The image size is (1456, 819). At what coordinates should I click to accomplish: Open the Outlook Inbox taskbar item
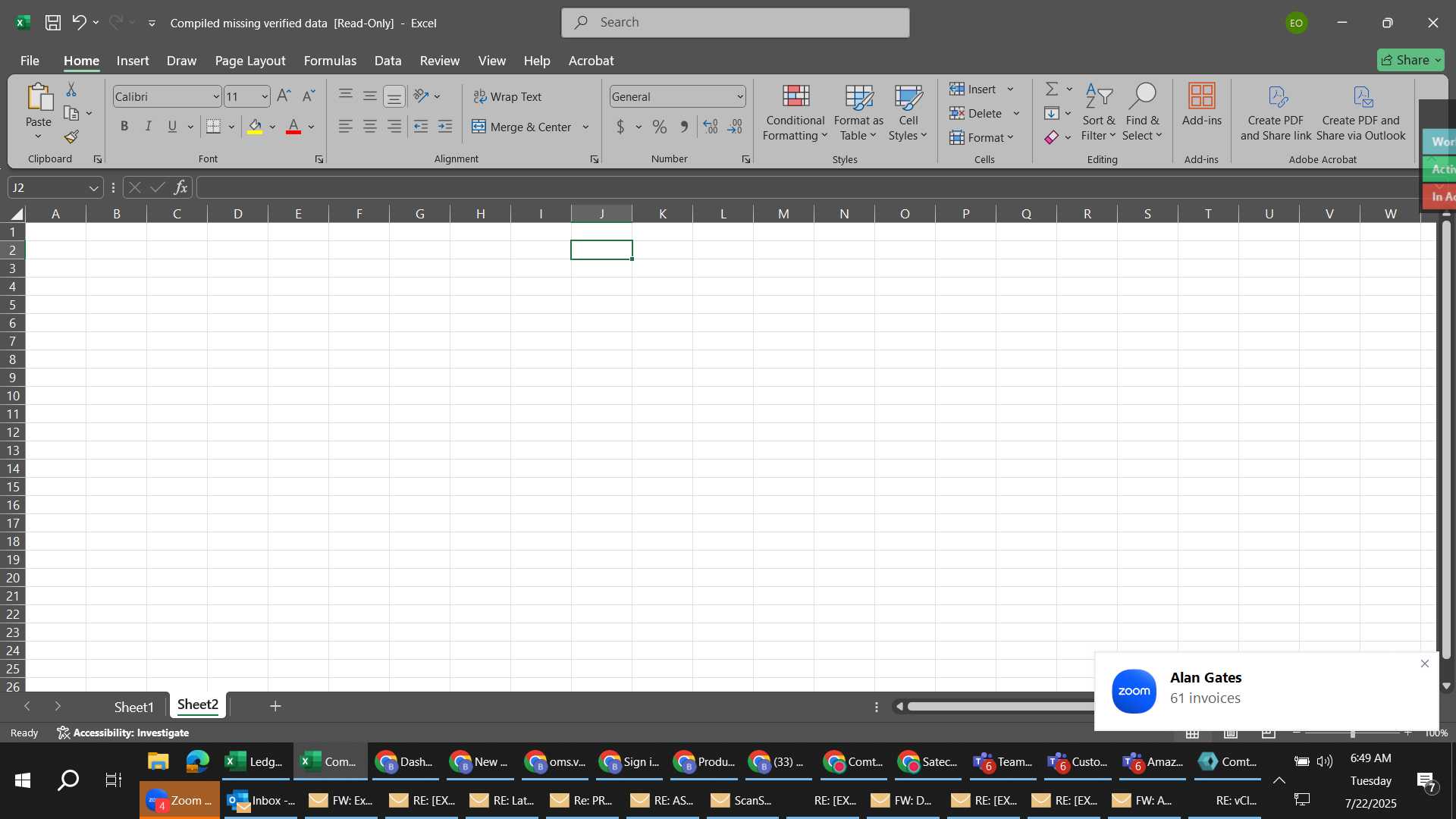pos(261,800)
